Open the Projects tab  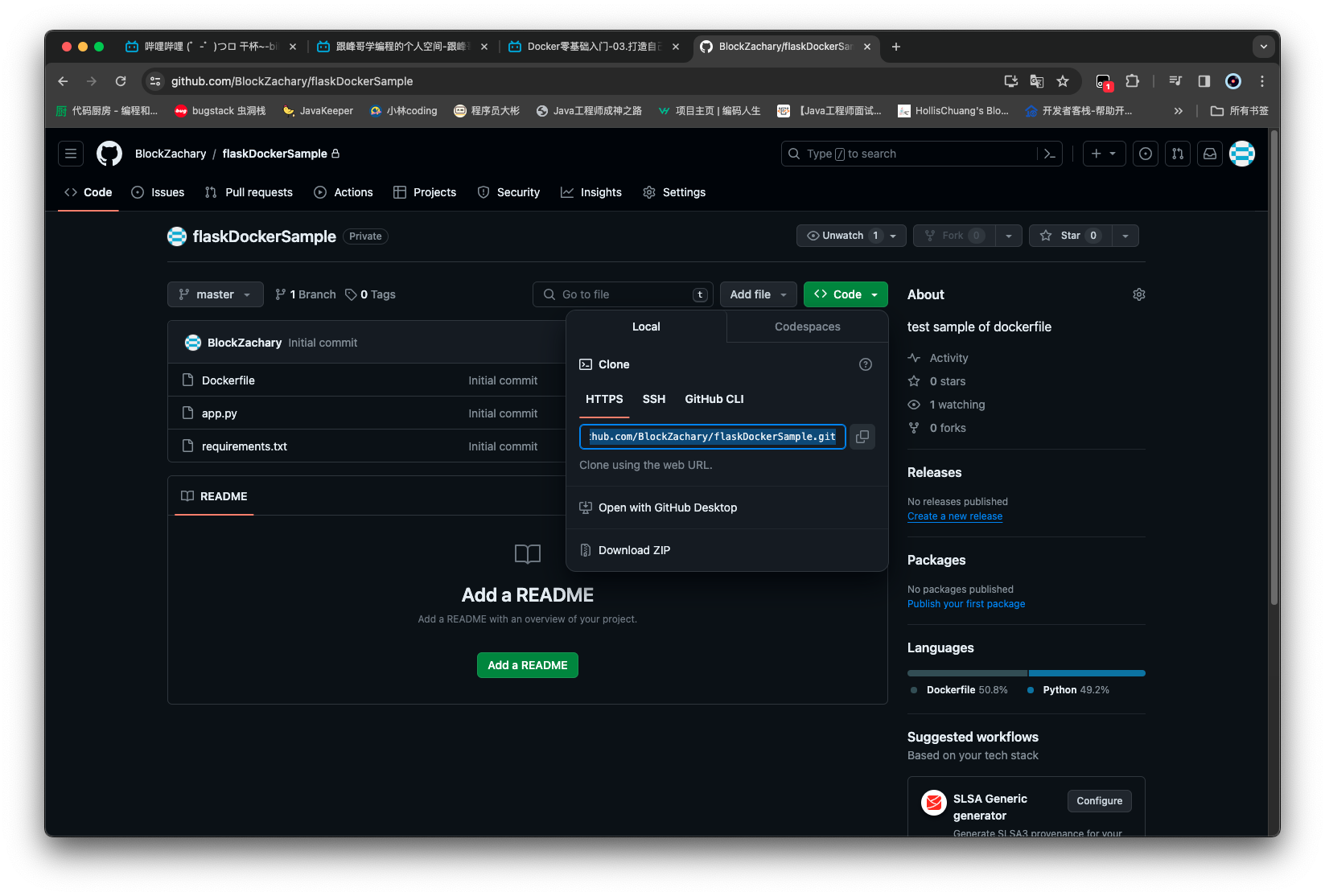[x=425, y=192]
